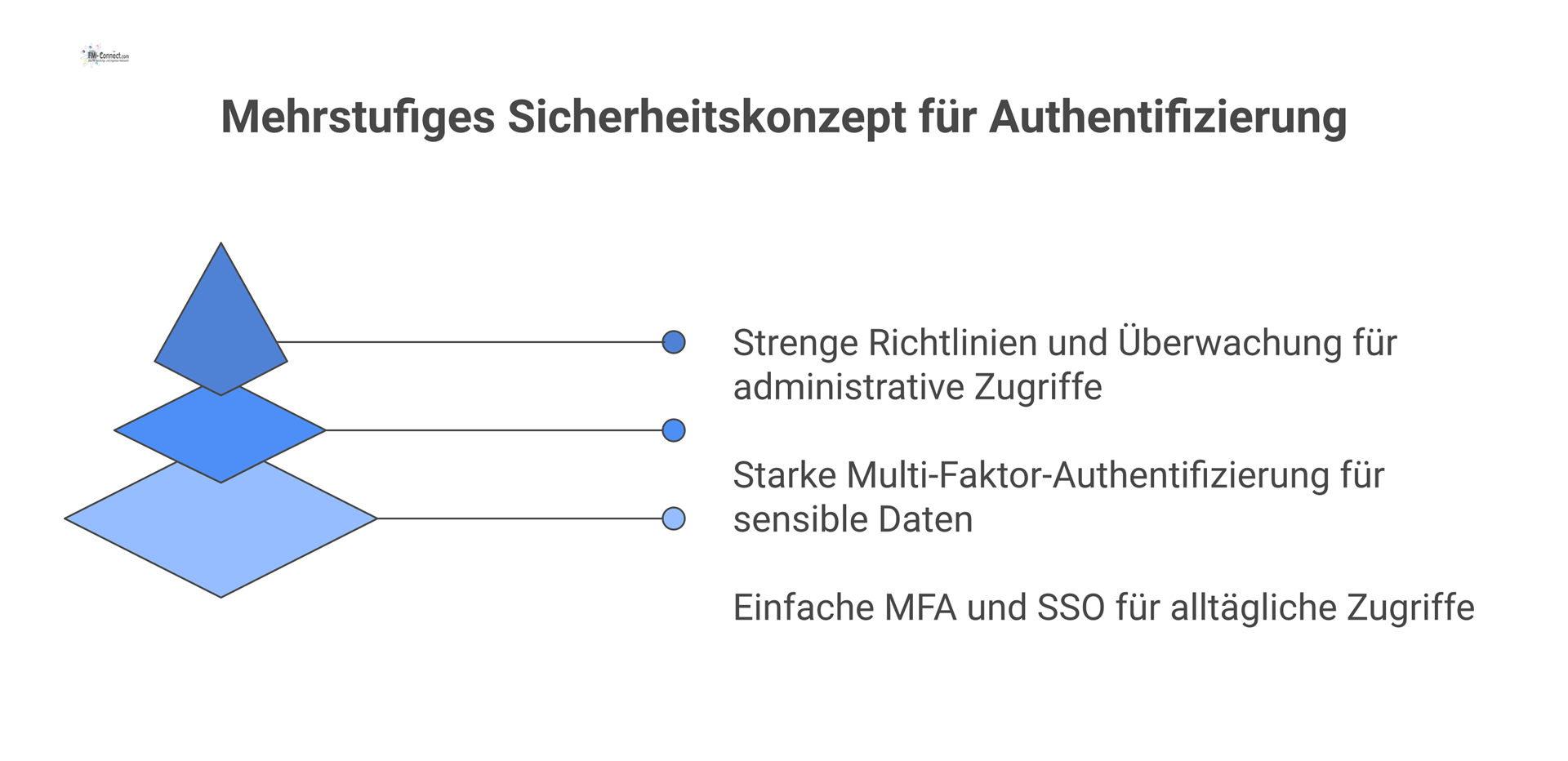The image size is (1568, 761).
Task: Click the light blue connector dot
Action: [x=674, y=518]
